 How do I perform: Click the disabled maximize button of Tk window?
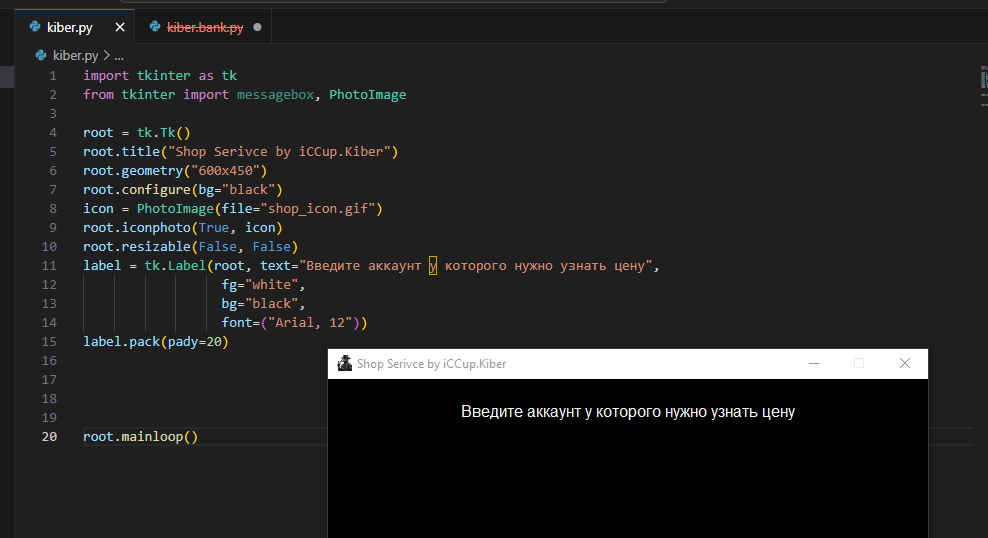[x=858, y=363]
